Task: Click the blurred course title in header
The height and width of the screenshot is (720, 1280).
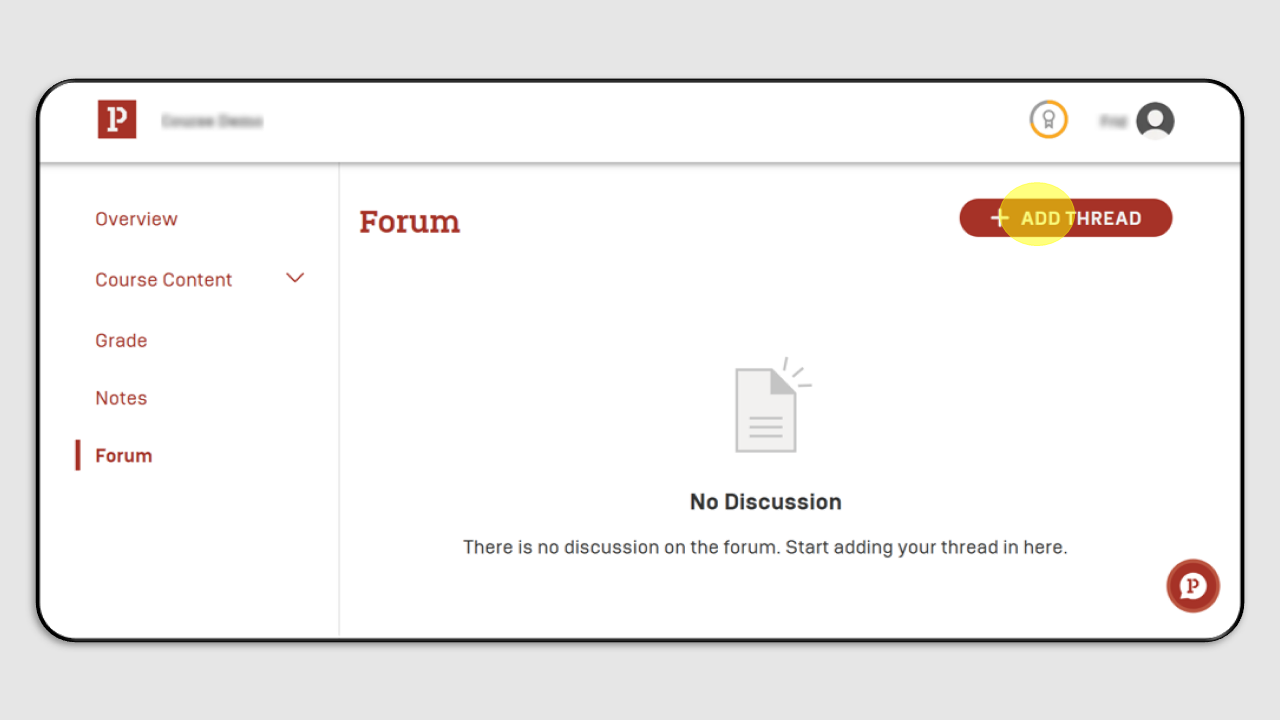Action: pos(212,121)
